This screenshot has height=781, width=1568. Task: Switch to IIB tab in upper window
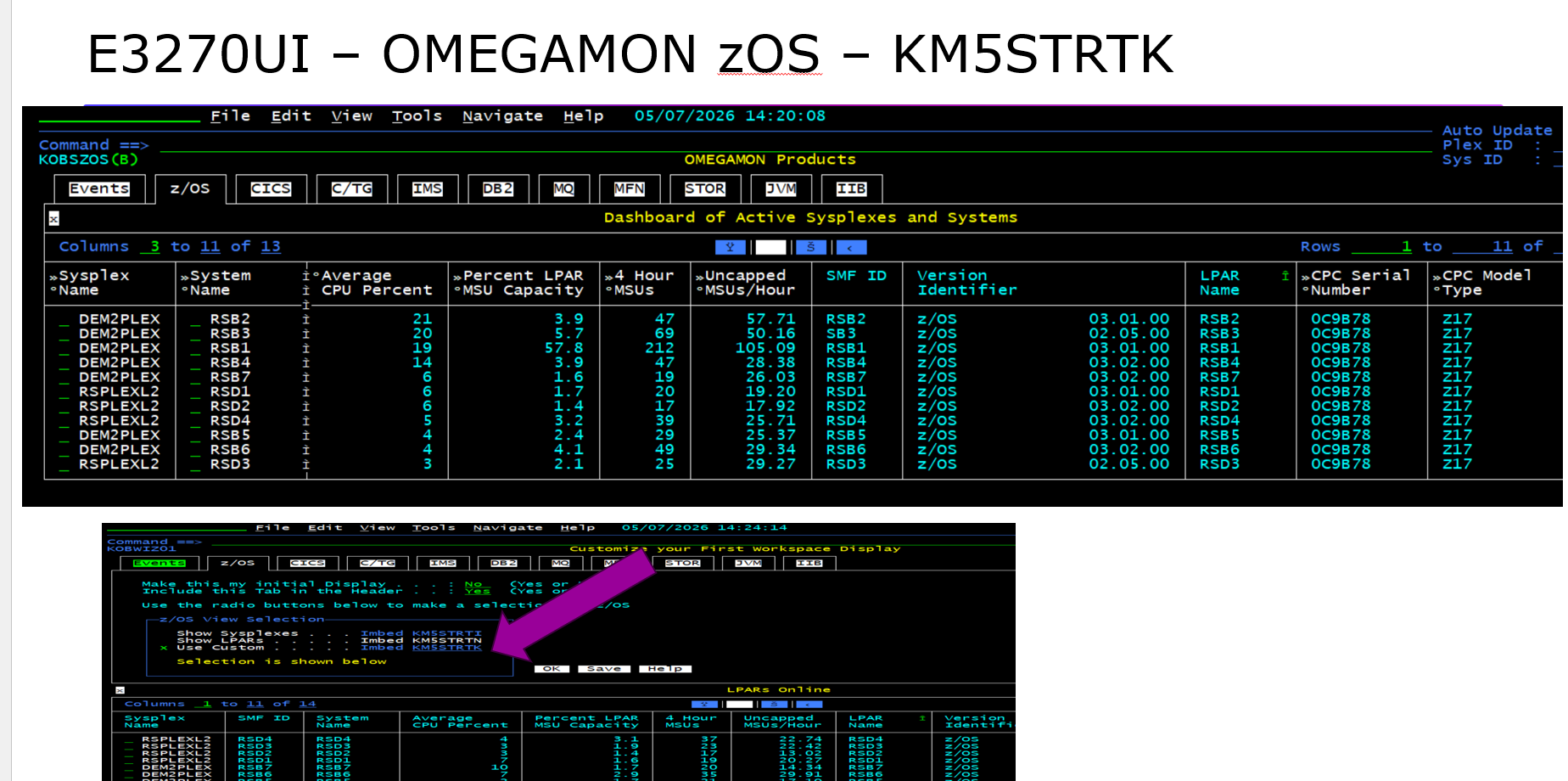(x=851, y=188)
